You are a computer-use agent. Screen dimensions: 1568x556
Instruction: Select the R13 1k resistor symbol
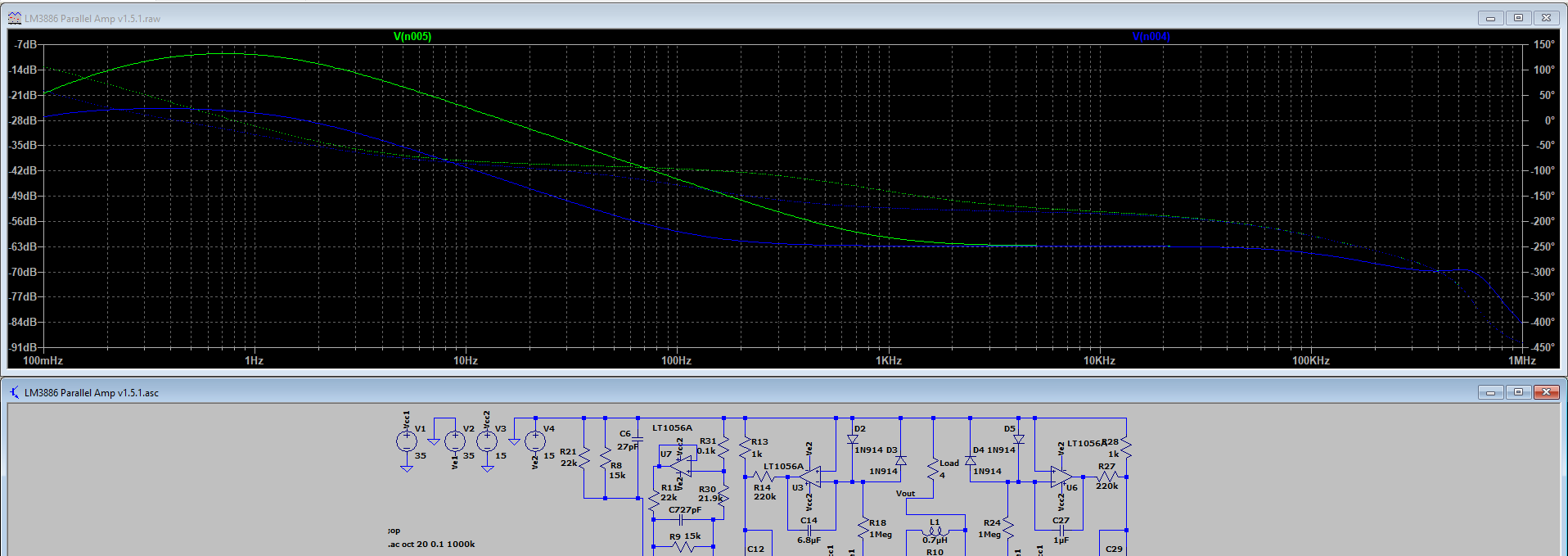pyautogui.click(x=745, y=448)
